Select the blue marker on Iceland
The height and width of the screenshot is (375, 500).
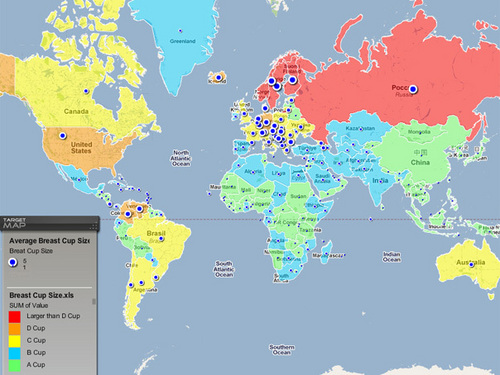[x=219, y=78]
